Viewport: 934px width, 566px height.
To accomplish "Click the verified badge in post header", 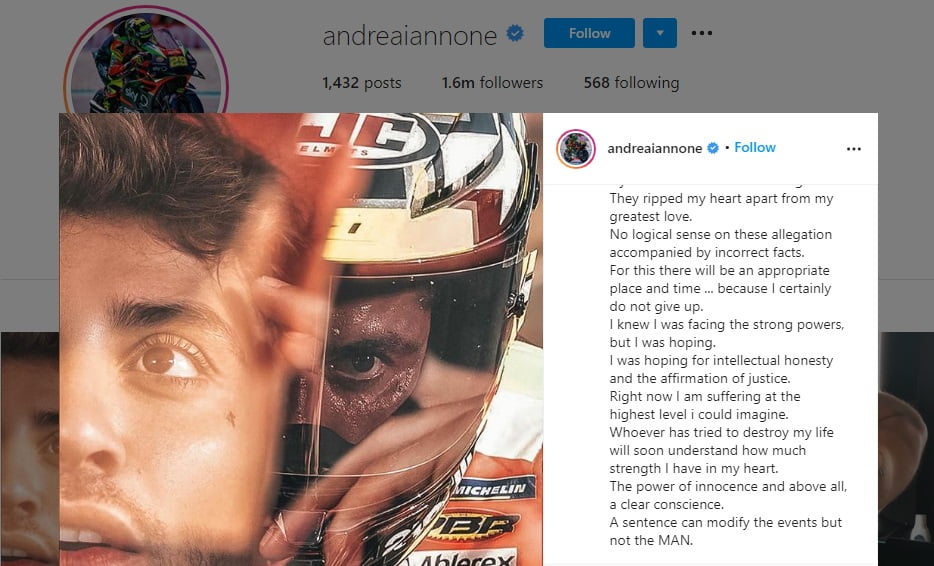I will (713, 148).
